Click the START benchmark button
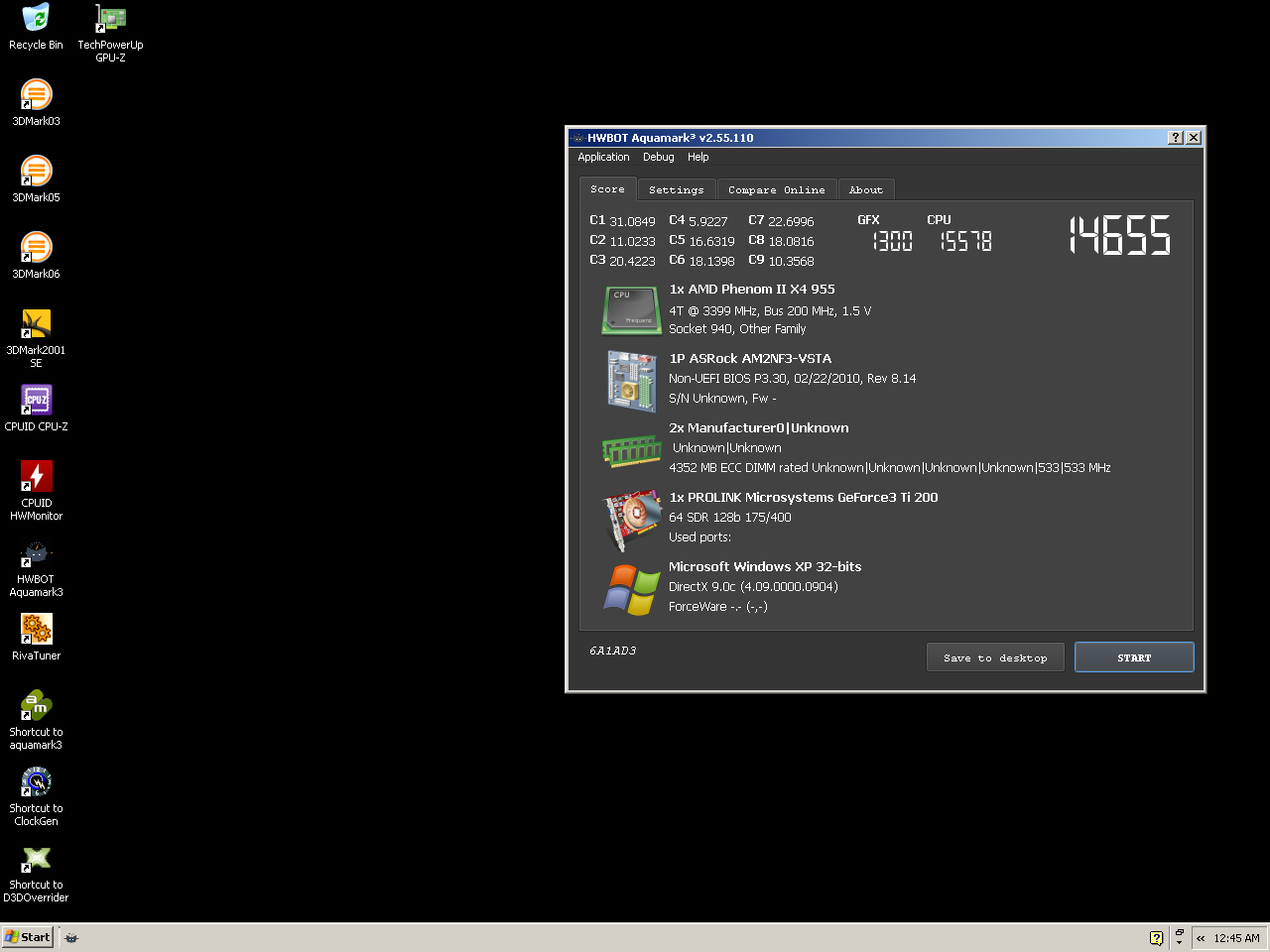The width and height of the screenshot is (1270, 952). 1134,657
